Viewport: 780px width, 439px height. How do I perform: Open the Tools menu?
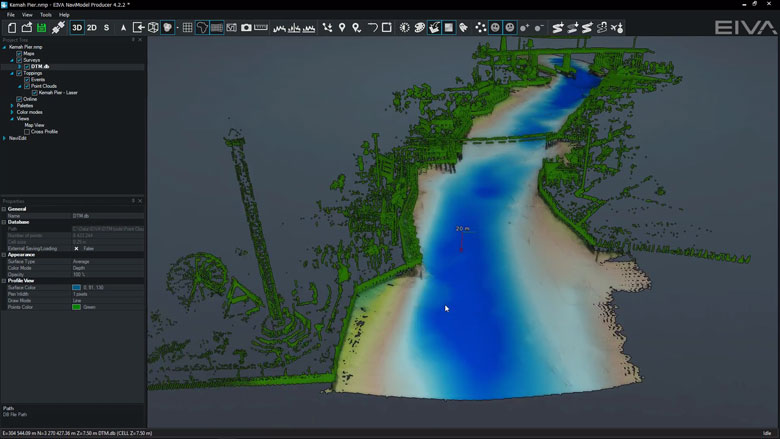[x=45, y=15]
